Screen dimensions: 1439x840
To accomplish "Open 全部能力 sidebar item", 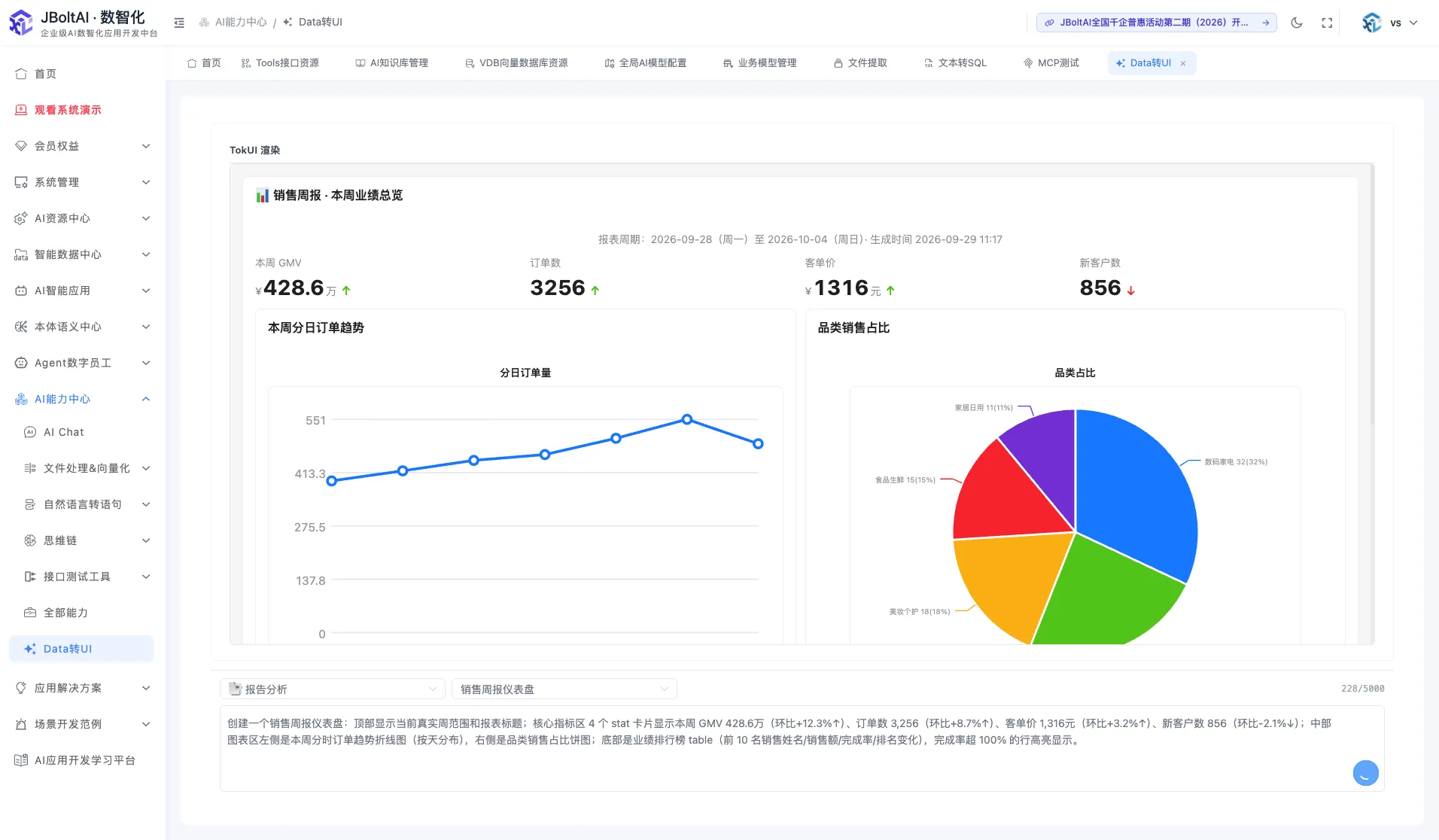I will (x=83, y=613).
